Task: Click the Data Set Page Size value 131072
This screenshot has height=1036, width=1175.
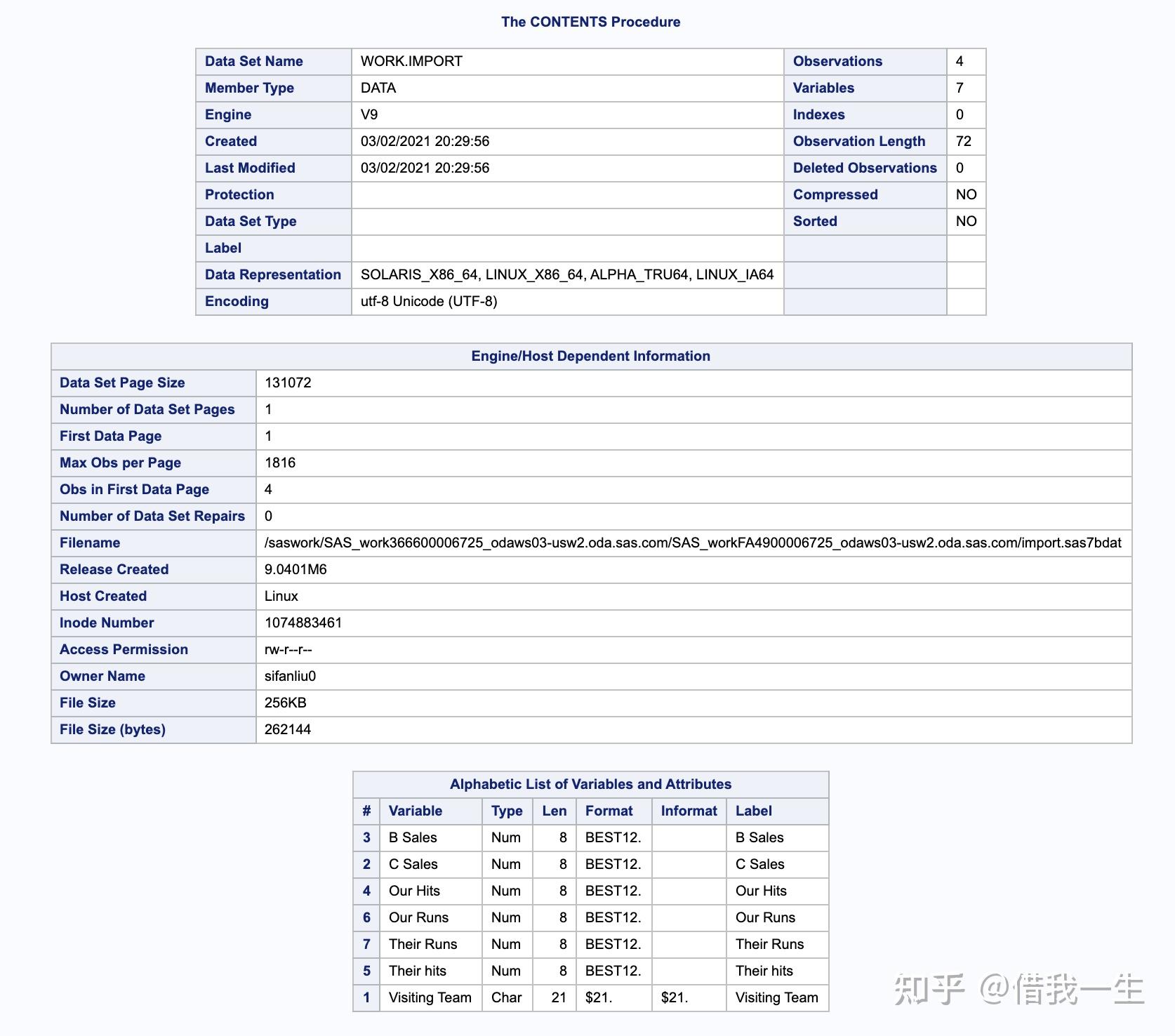Action: click(287, 383)
